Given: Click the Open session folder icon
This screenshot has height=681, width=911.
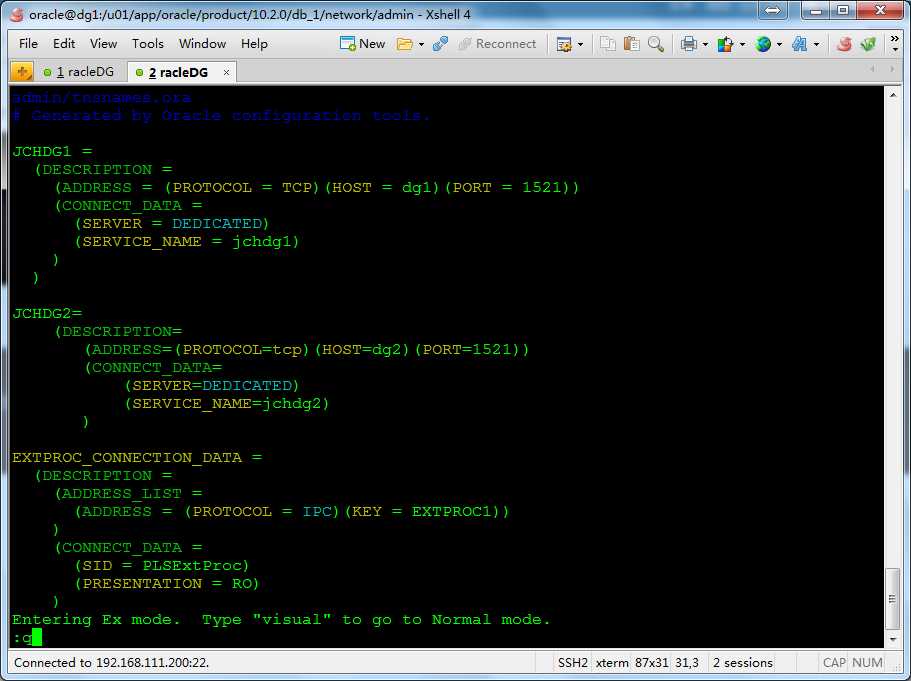Looking at the screenshot, I should point(404,44).
